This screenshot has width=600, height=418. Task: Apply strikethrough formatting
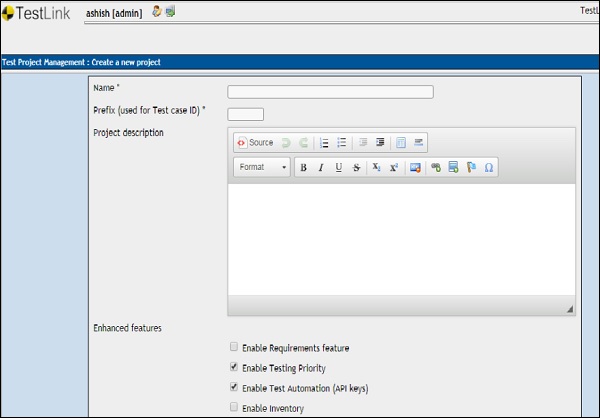pos(357,168)
